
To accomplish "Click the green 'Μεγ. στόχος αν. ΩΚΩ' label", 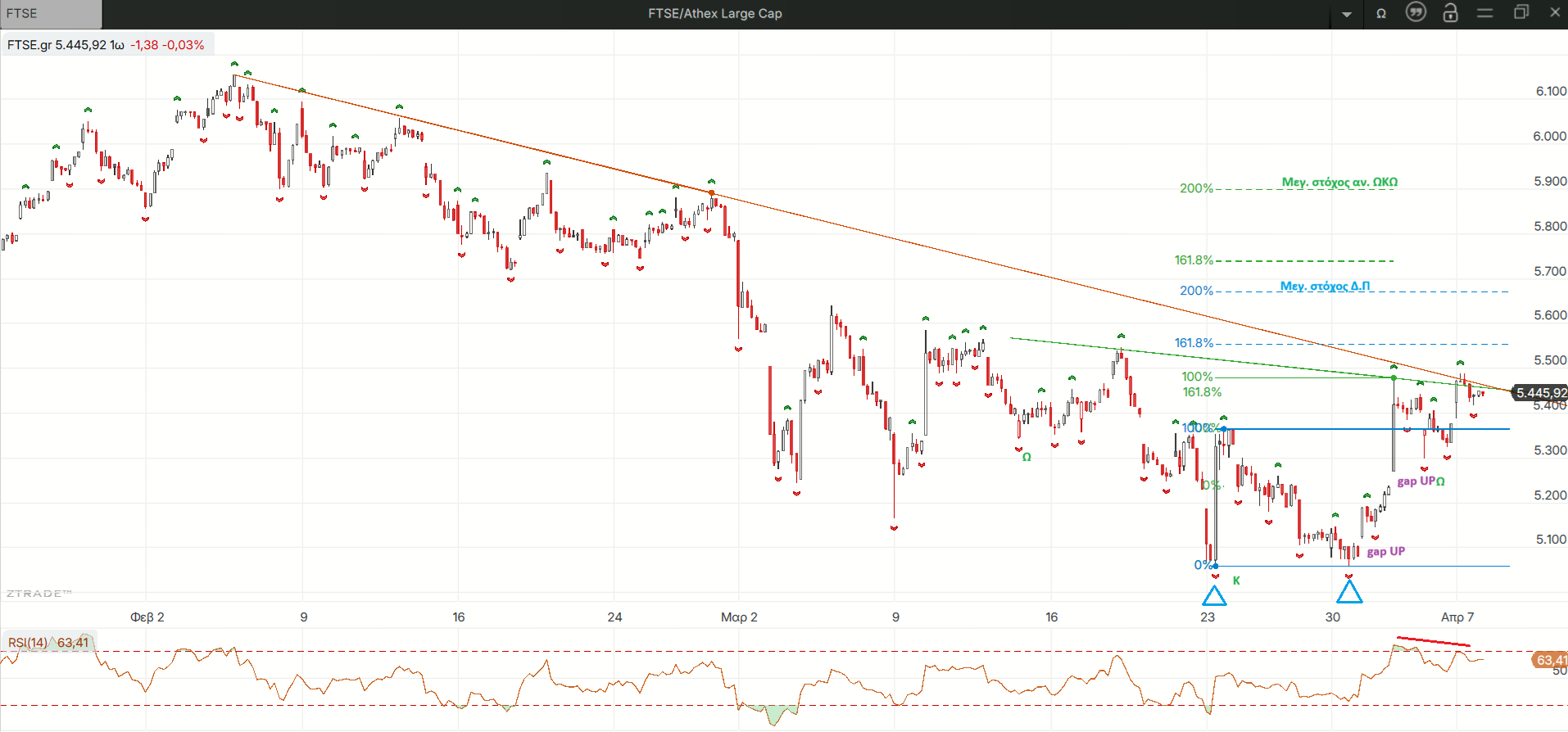I will click(1339, 182).
